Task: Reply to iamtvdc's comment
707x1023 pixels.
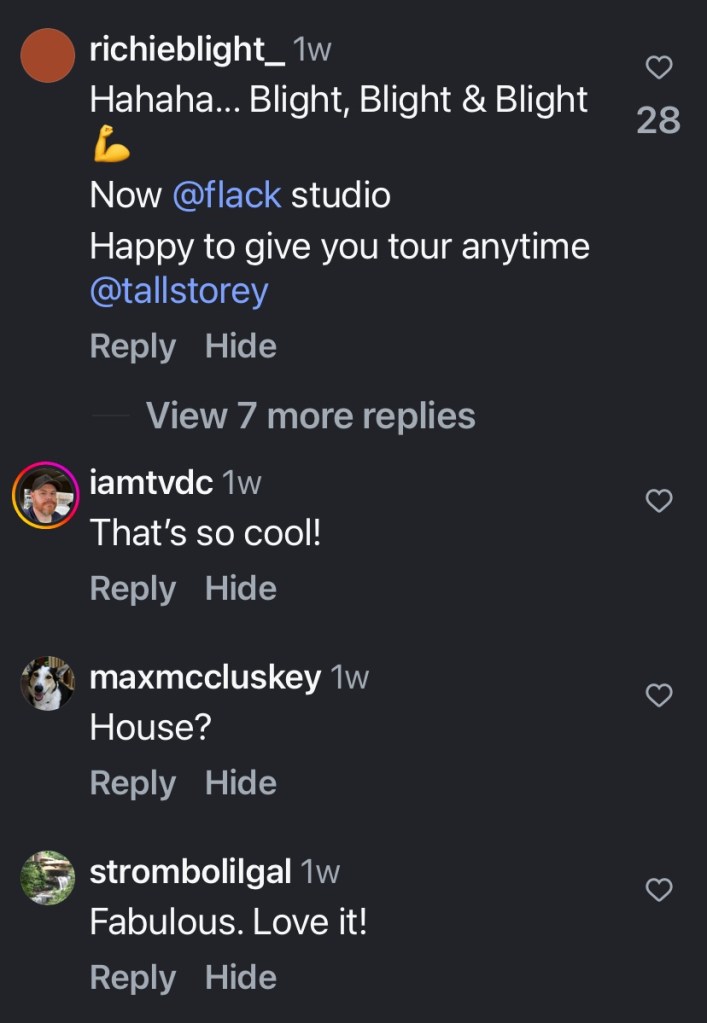Action: 132,589
